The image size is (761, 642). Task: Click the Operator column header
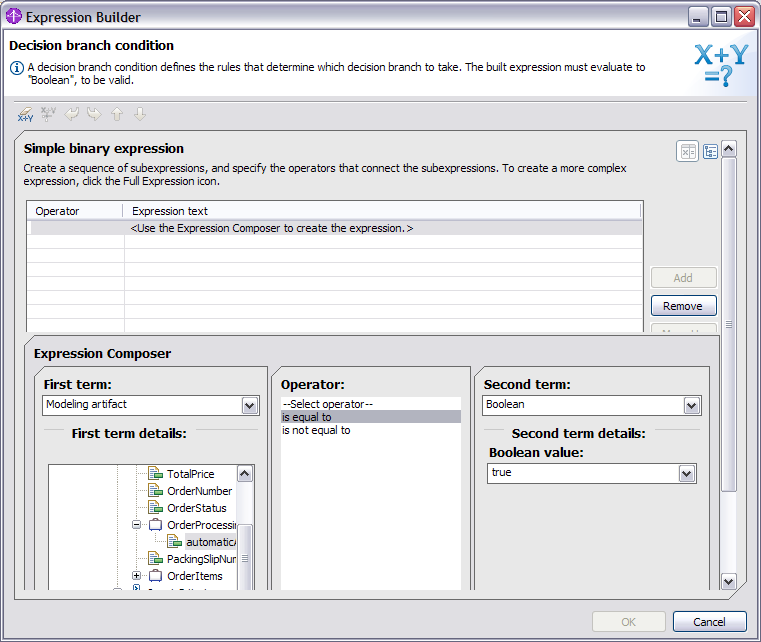(75, 211)
